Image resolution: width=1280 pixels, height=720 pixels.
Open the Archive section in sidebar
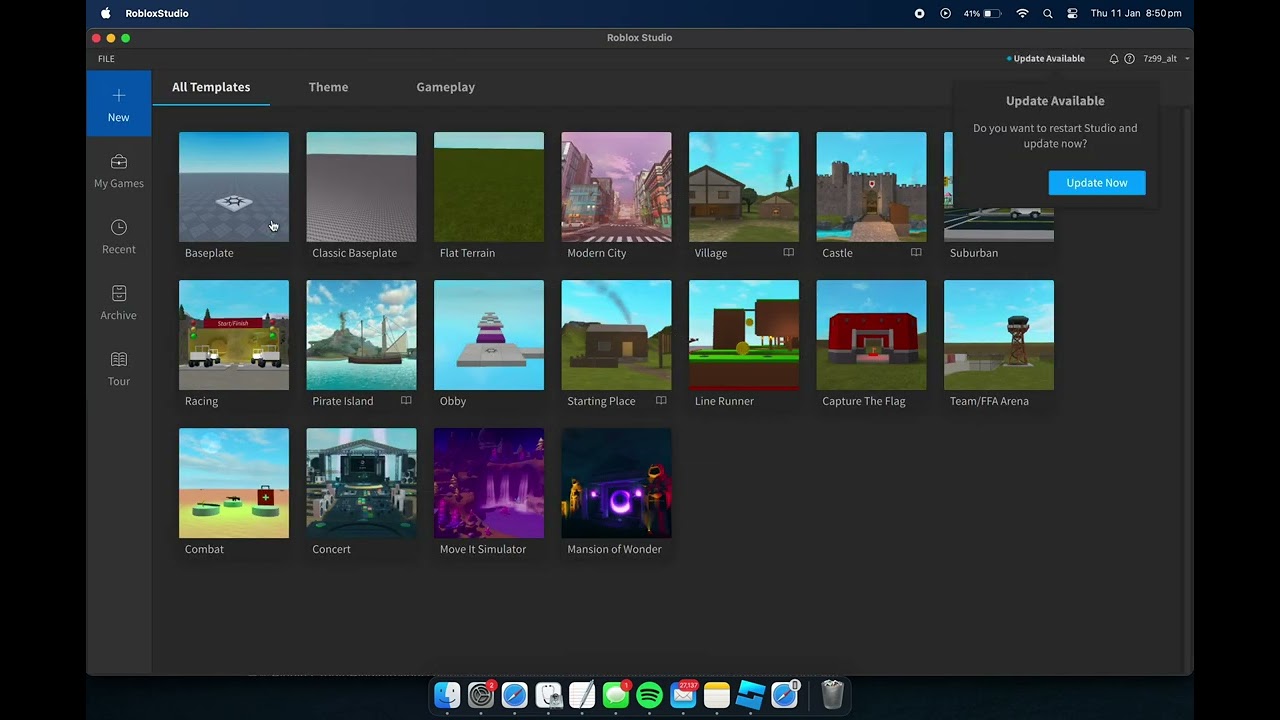coord(118,294)
